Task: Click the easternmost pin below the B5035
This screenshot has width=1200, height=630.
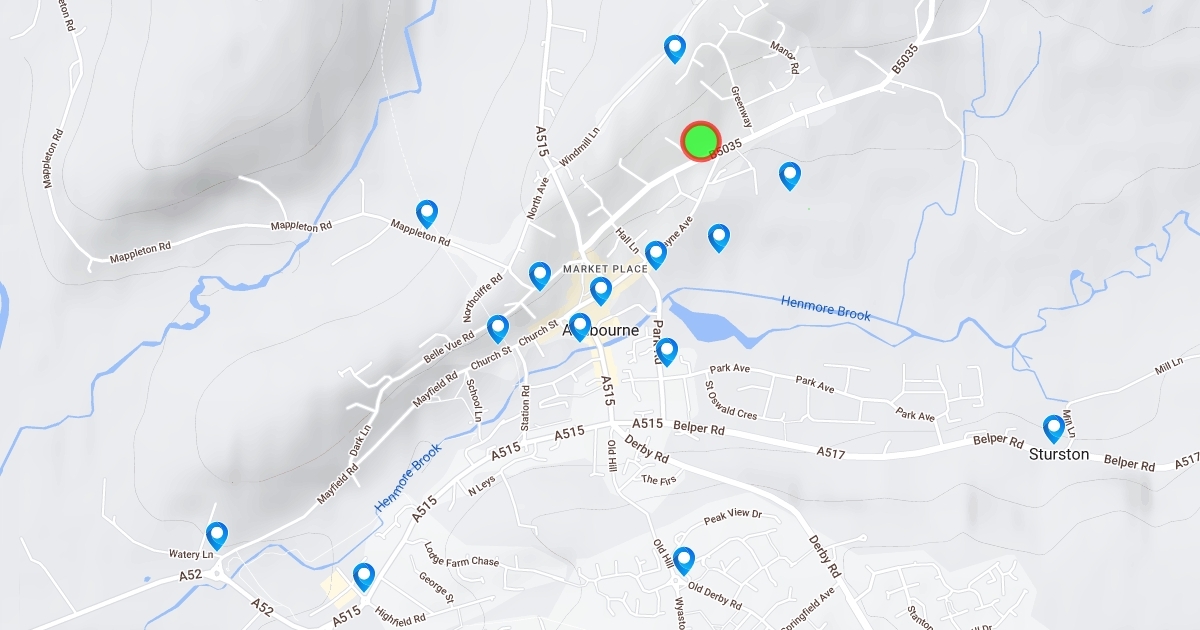Action: click(790, 176)
